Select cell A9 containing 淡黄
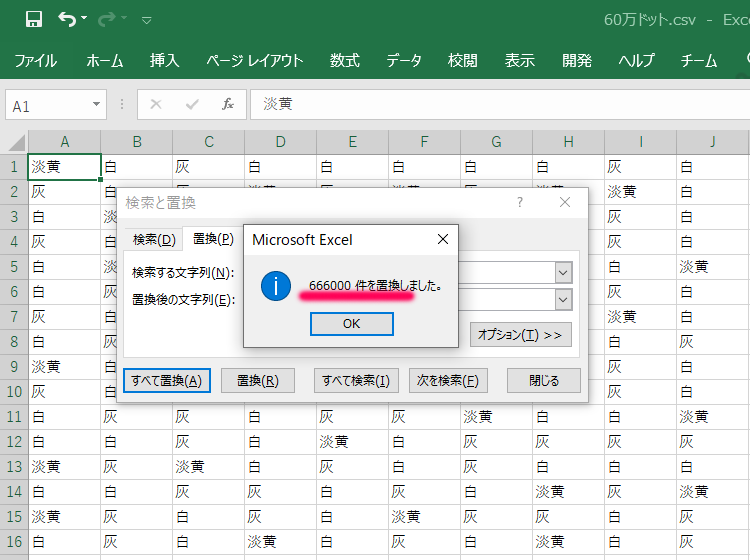Image resolution: width=750 pixels, height=560 pixels. point(65,367)
